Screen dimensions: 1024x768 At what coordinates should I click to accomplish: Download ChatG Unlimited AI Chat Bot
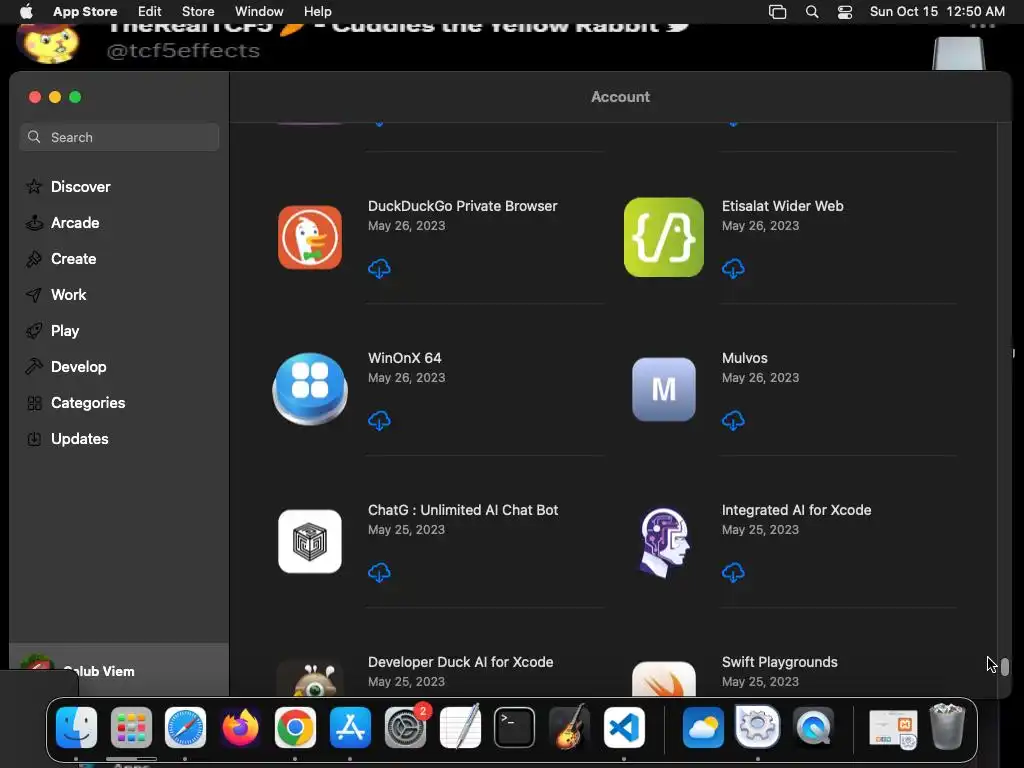[379, 573]
